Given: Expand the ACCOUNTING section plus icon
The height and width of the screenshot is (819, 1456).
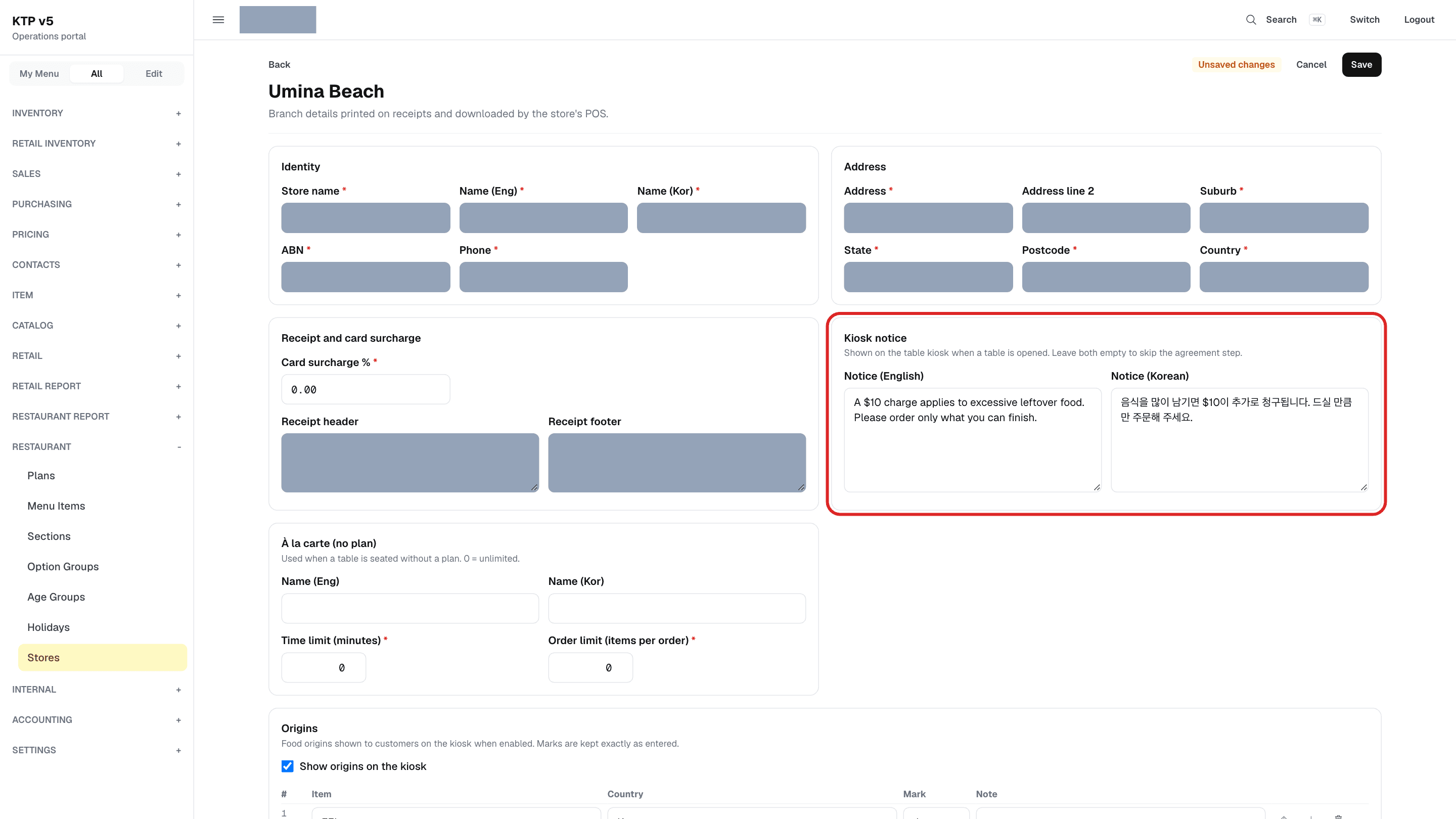Looking at the screenshot, I should click(x=178, y=720).
